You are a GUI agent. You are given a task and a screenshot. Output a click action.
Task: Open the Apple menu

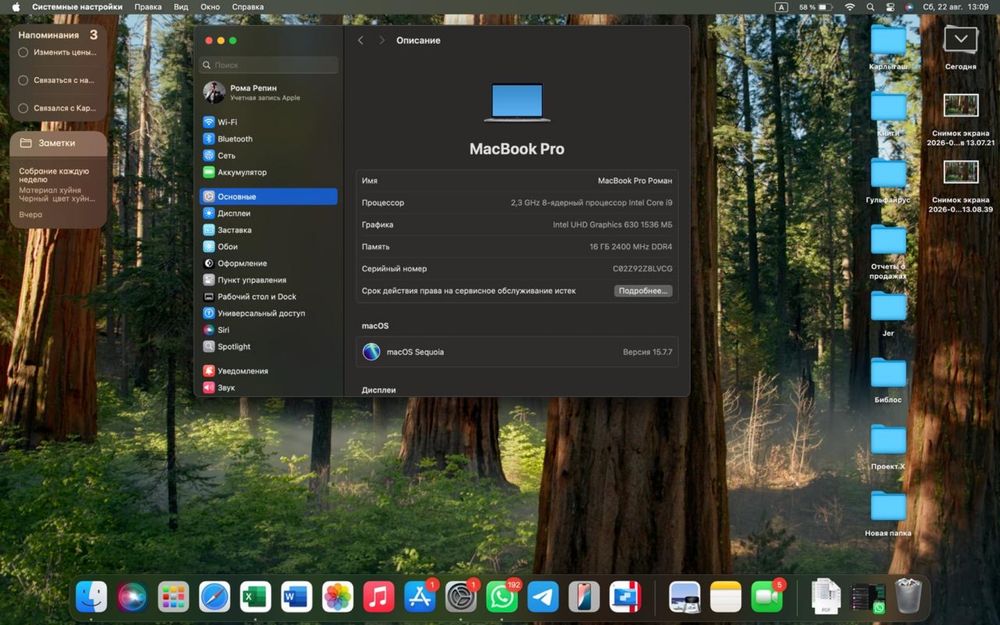pyautogui.click(x=16, y=7)
